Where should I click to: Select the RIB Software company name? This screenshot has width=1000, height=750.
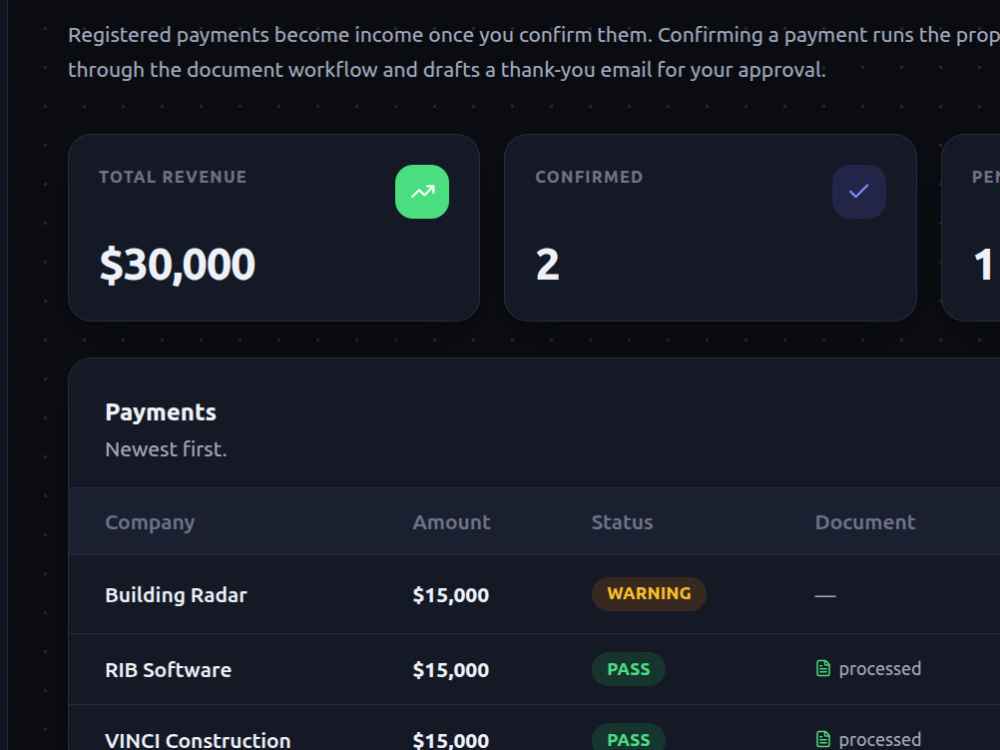point(168,670)
